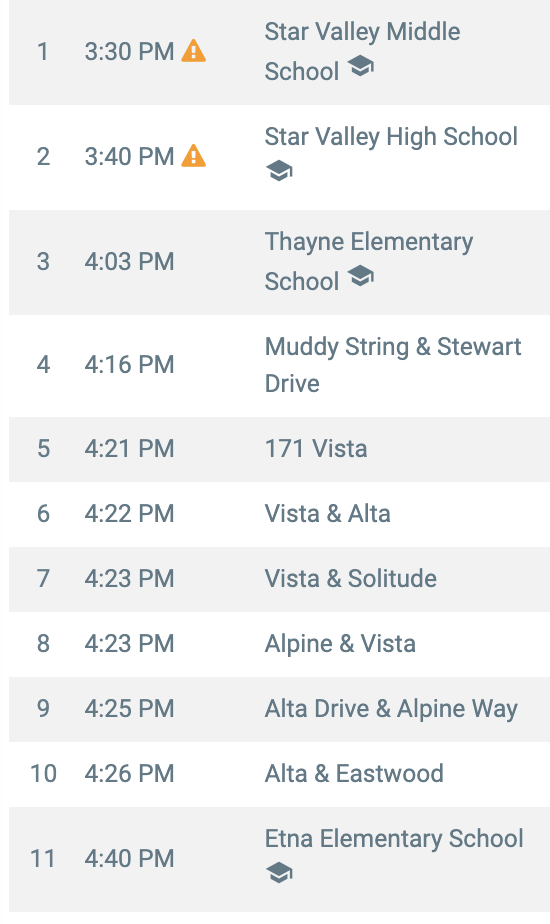Select Star Valley High School stop name

click(x=391, y=137)
